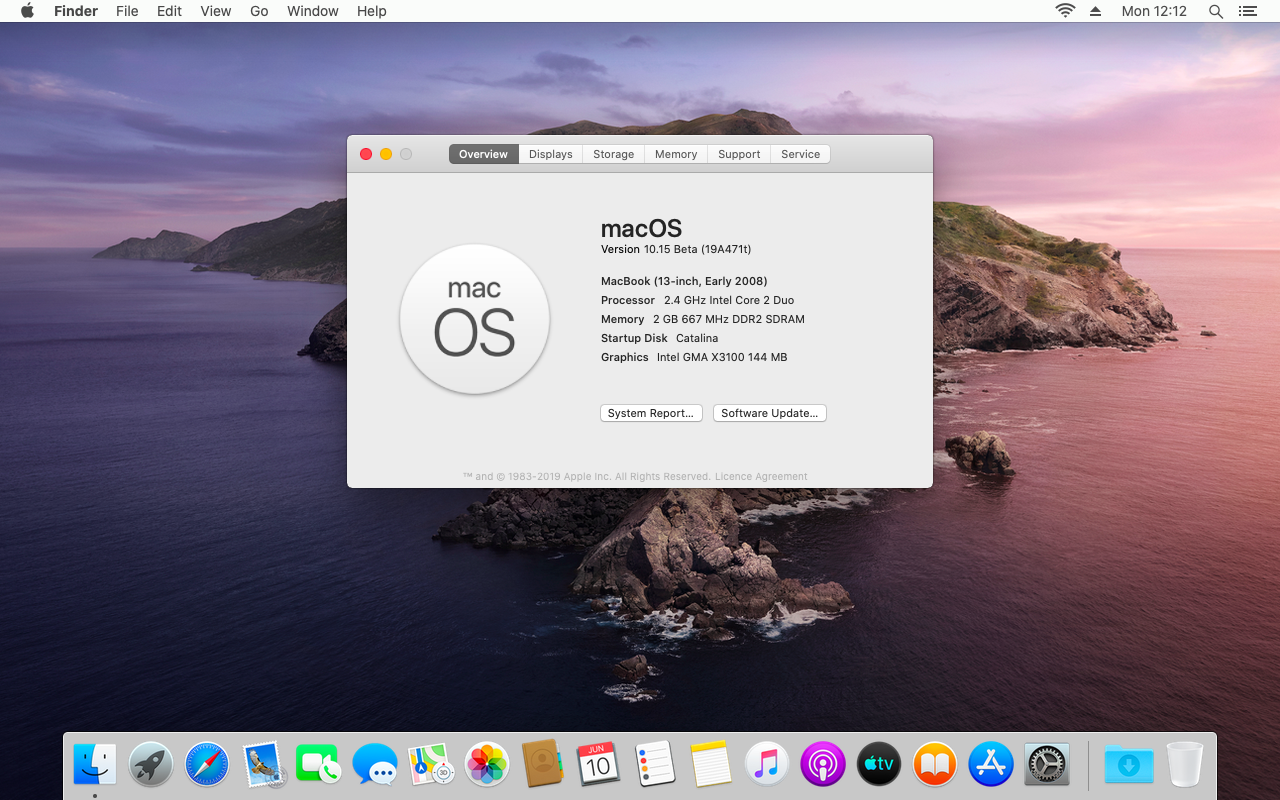Open Safari compass icon in Dock
This screenshot has height=800, width=1280.
[207, 765]
